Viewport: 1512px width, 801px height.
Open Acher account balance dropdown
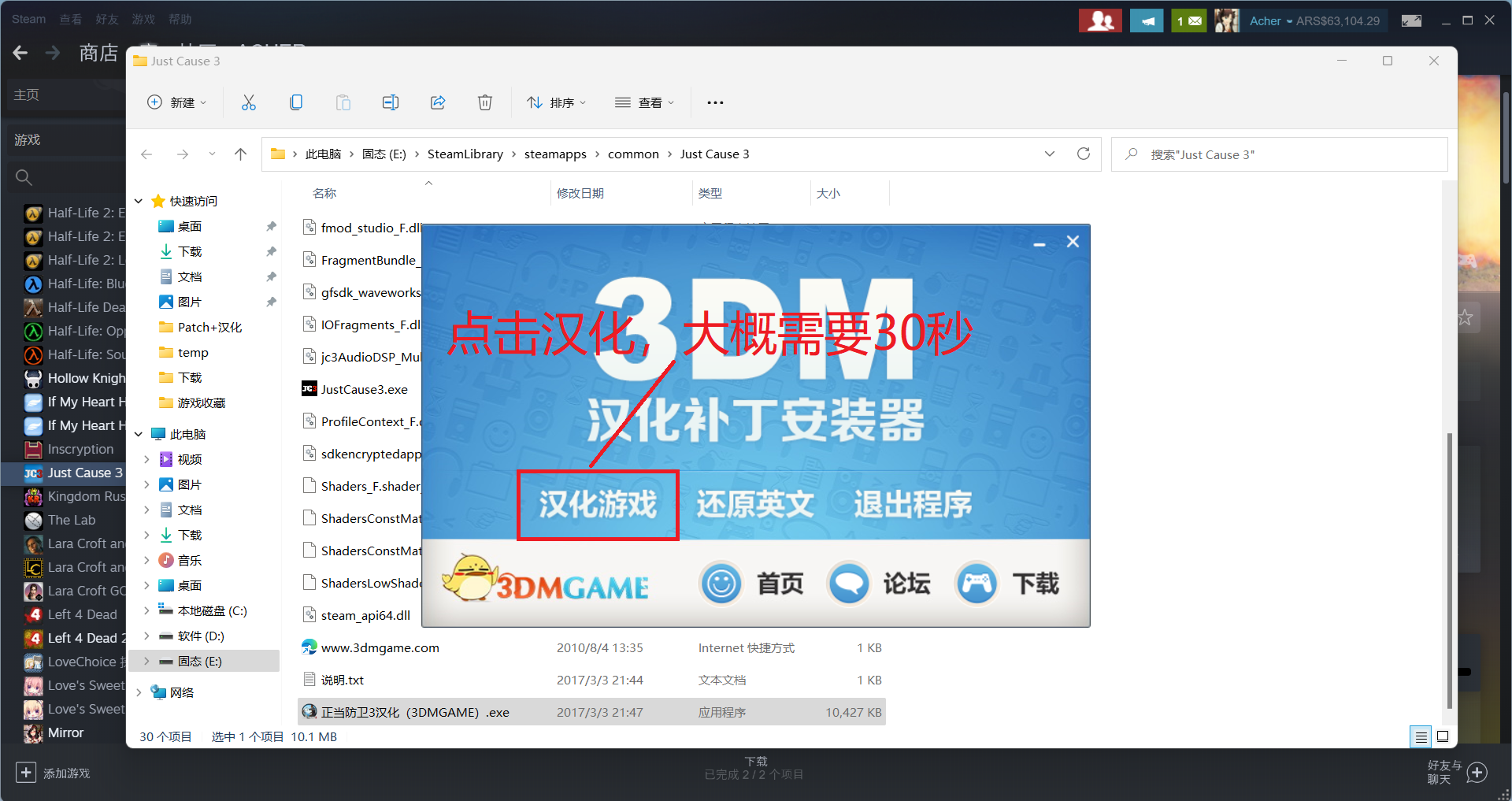(x=1315, y=21)
